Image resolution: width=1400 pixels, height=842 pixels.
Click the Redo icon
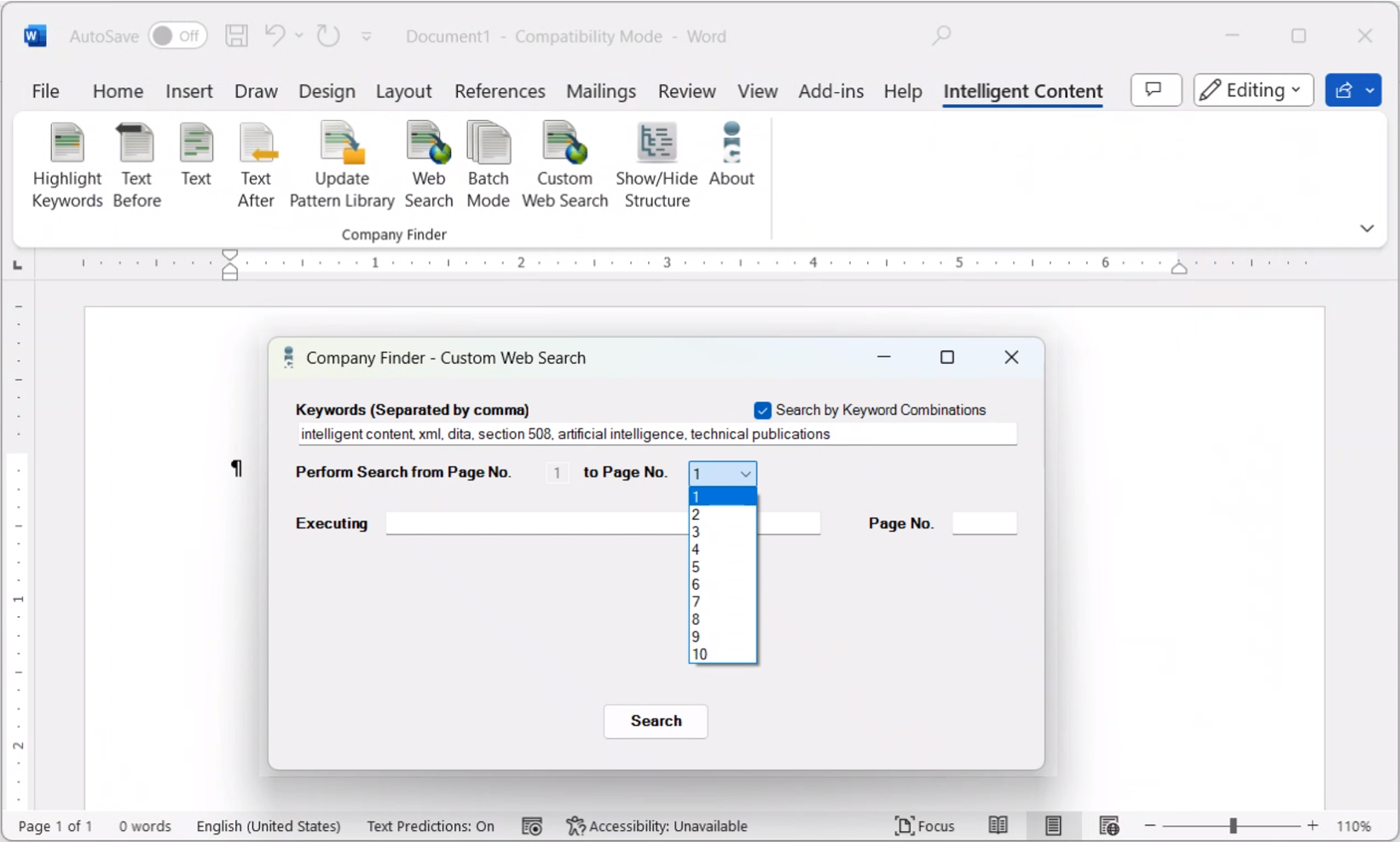point(328,36)
